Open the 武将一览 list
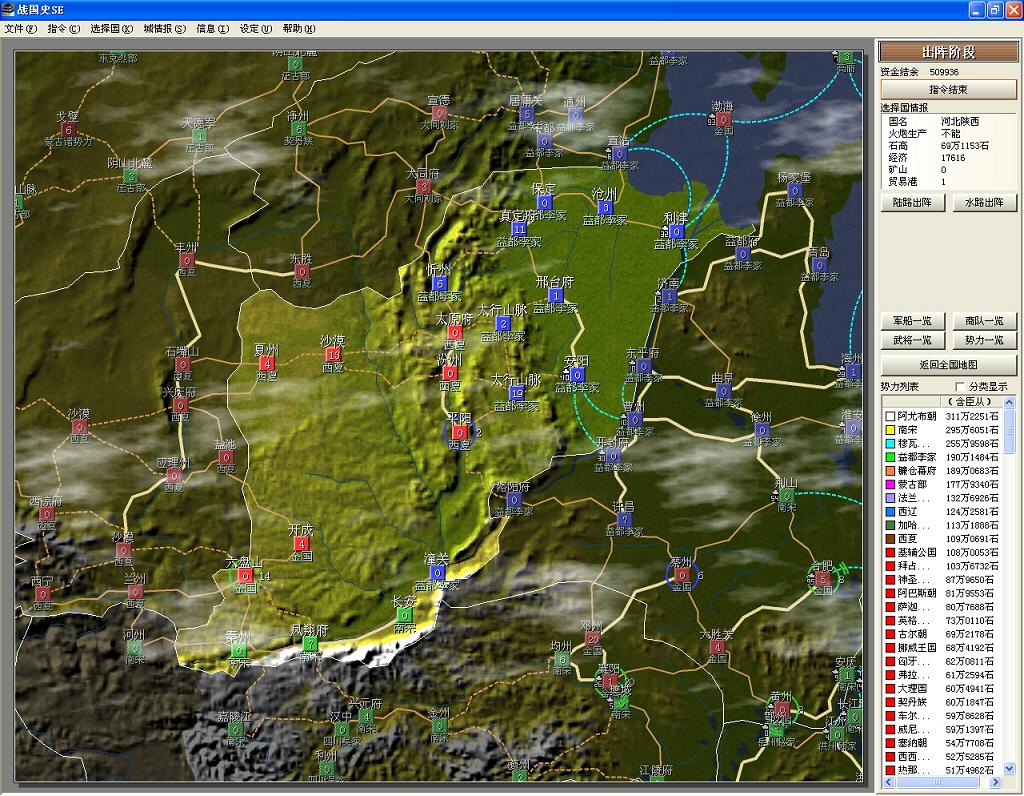This screenshot has height=796, width=1024. pyautogui.click(x=913, y=340)
